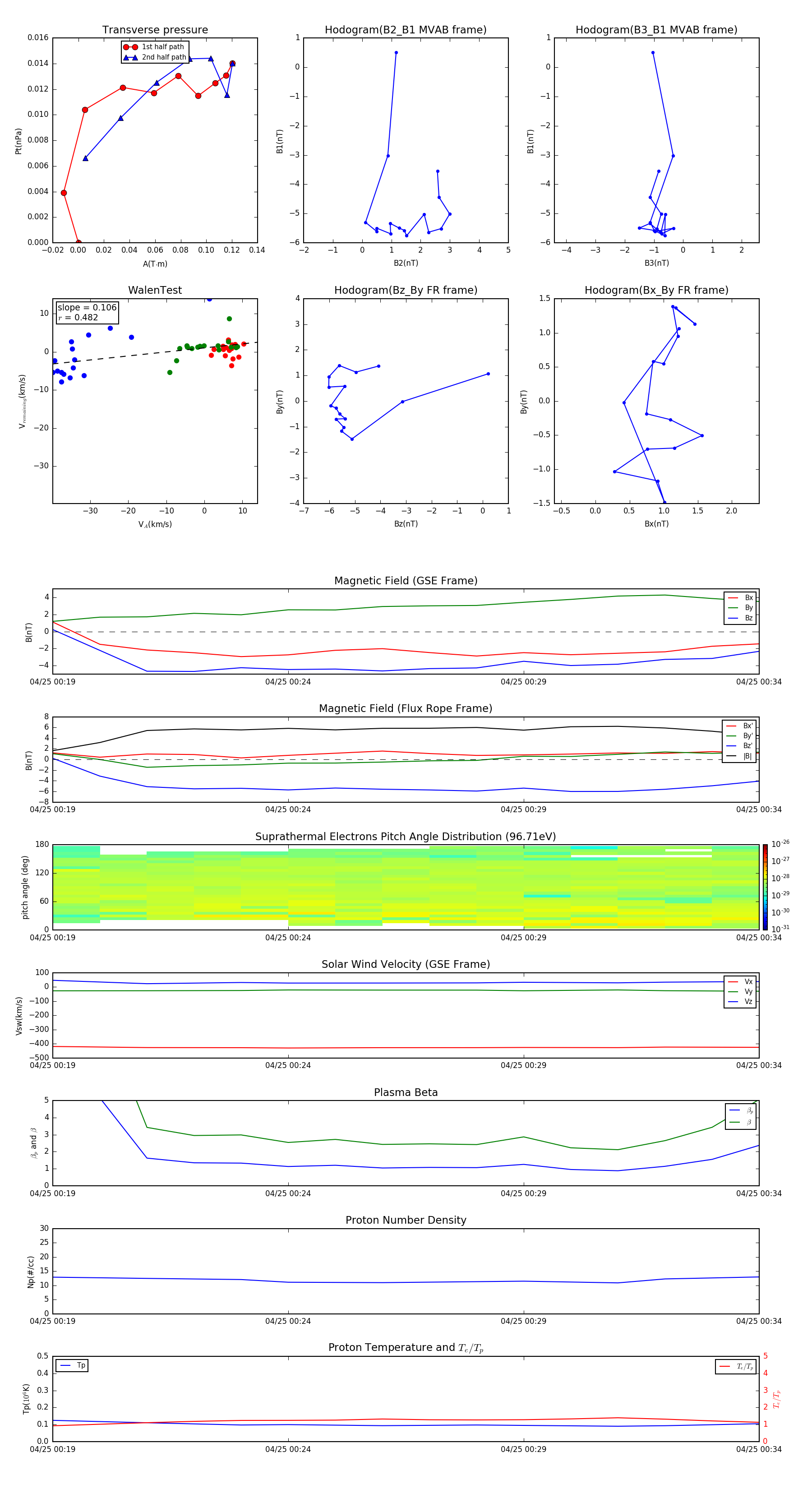812x1489 pixels.
Task: Select the "Tp(10^6K)" axis label
Action: pyautogui.click(x=26, y=1399)
